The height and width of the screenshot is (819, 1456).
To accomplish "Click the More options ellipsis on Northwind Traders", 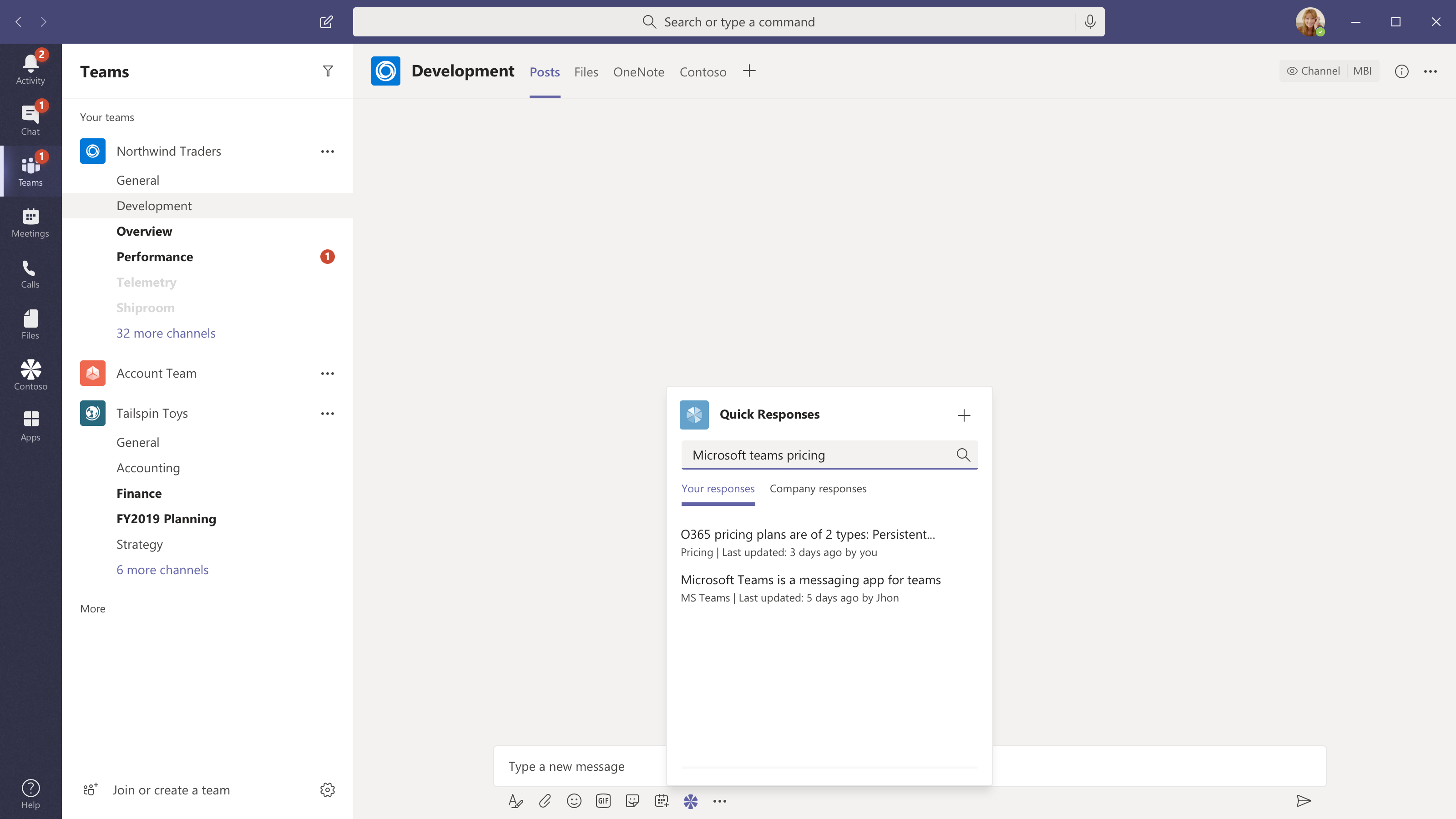I will [x=328, y=151].
